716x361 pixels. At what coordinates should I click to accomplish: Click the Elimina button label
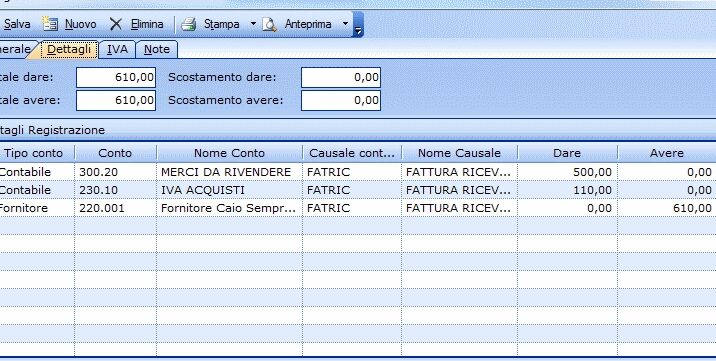pyautogui.click(x=147, y=24)
